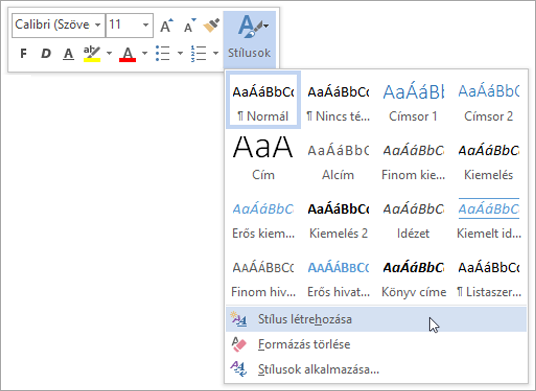This screenshot has height=391, width=536.
Task: Apply the Alcím subtitle style
Action: pos(338,158)
